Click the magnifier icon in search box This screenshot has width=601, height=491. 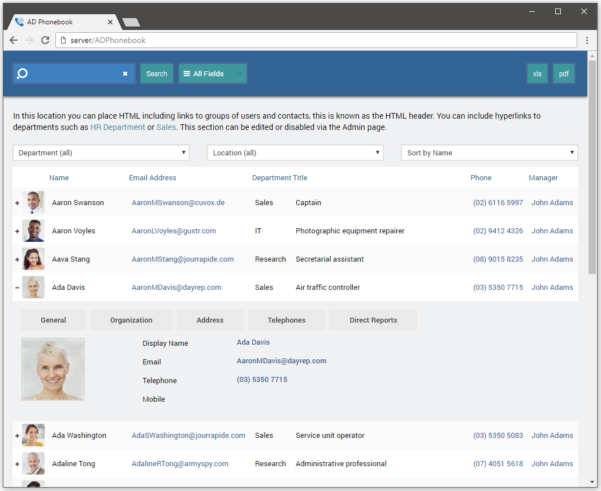pyautogui.click(x=23, y=74)
